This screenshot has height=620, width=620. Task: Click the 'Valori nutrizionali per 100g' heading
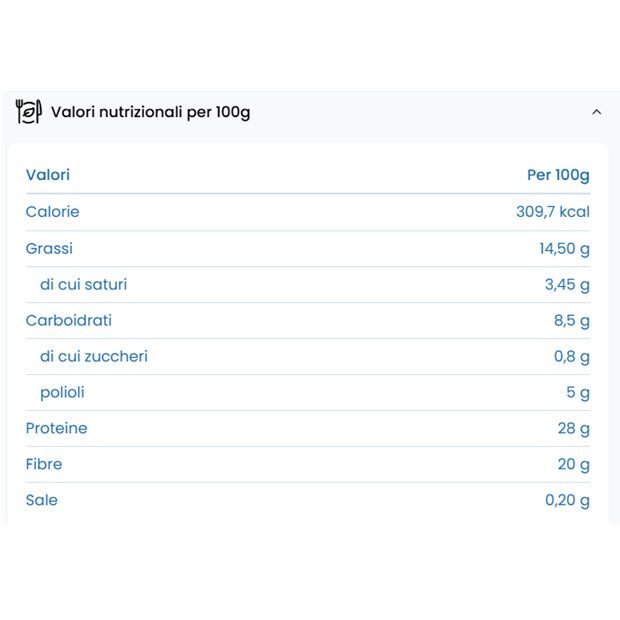point(150,112)
